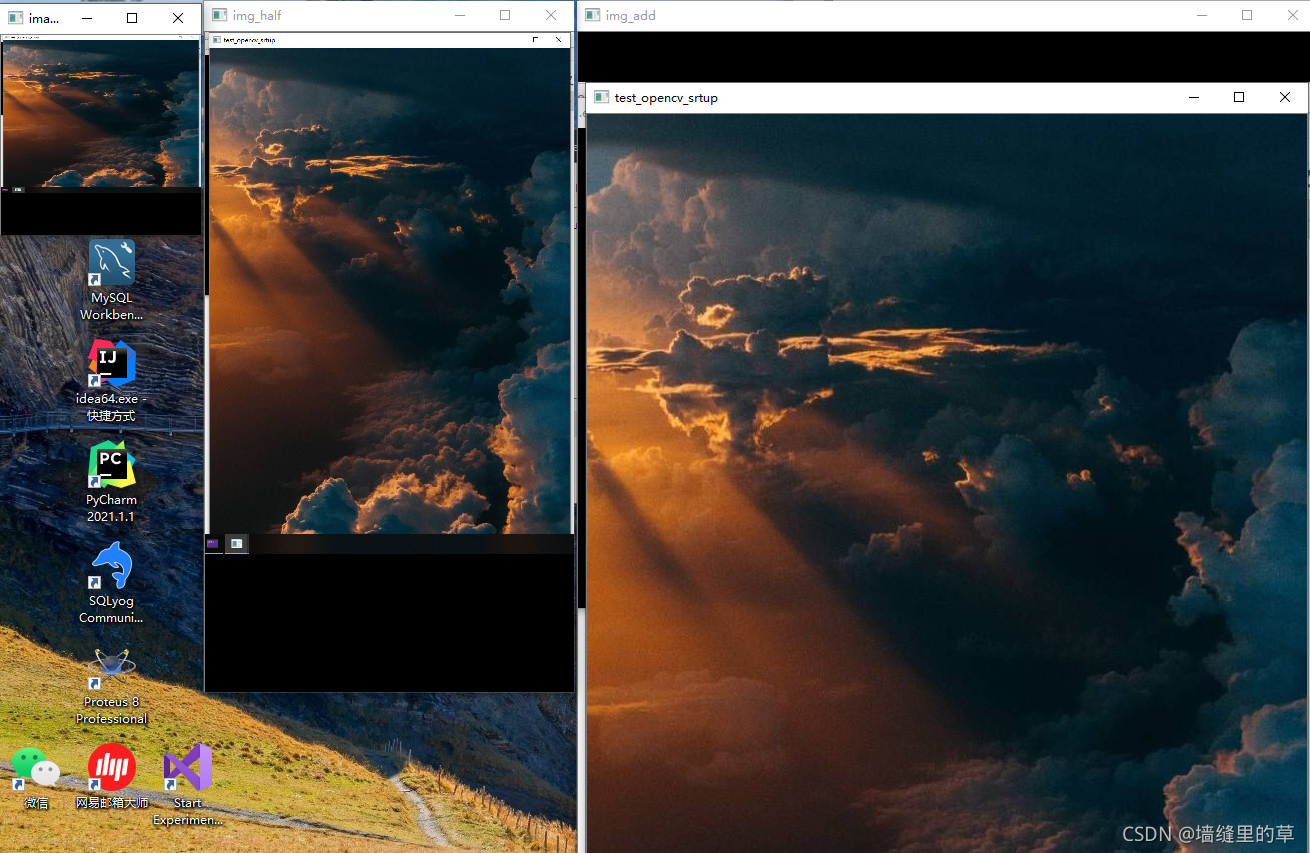The height and width of the screenshot is (853, 1310).
Task: Maximize the img_add window
Action: (1247, 16)
